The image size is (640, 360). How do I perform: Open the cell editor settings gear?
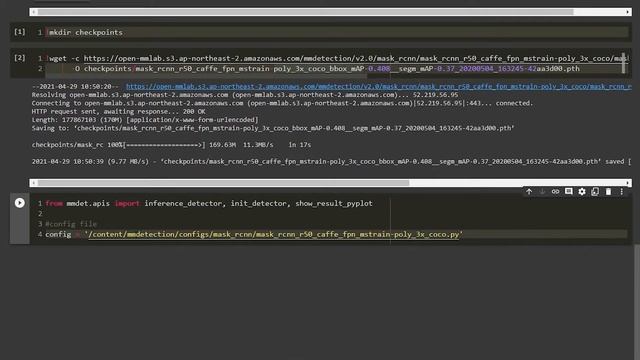point(582,191)
